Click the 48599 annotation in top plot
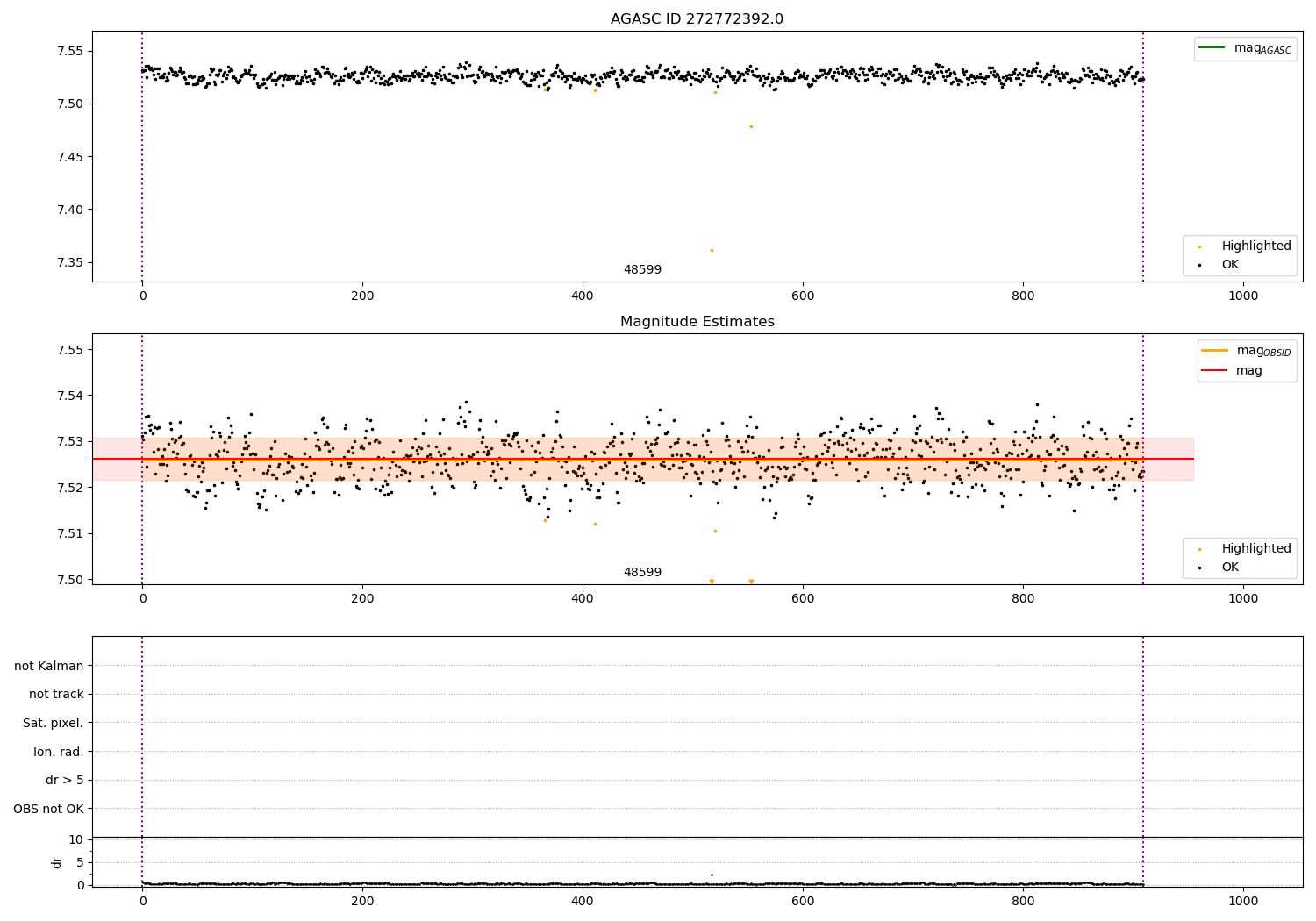Screen dimensions: 1316x921 [642, 270]
